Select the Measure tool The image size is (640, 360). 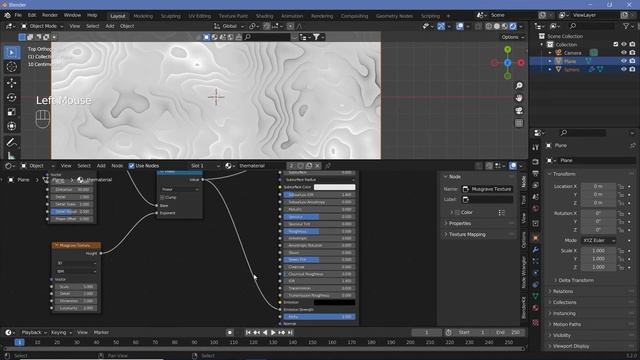point(11,155)
